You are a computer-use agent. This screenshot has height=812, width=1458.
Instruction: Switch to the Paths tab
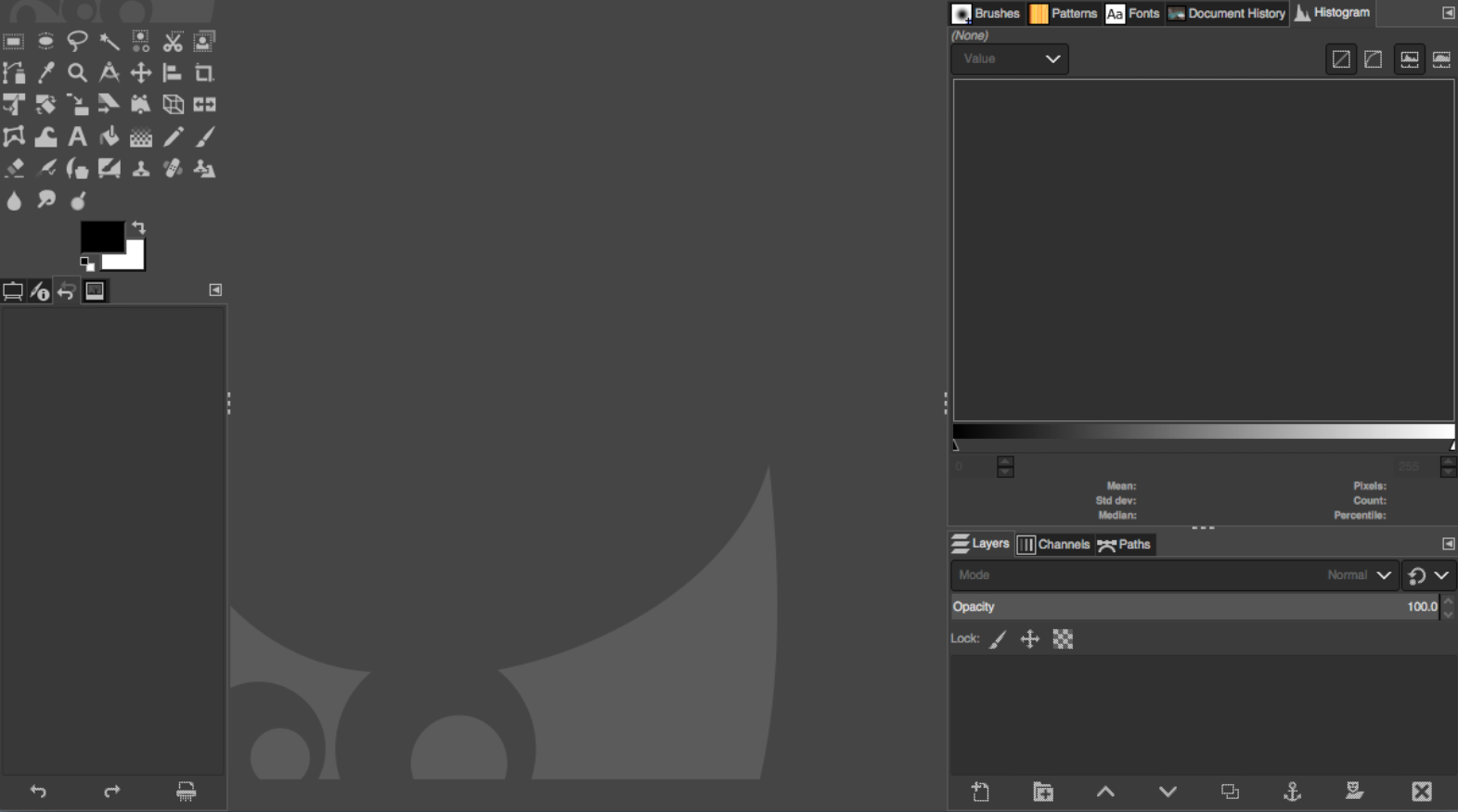click(x=1124, y=545)
